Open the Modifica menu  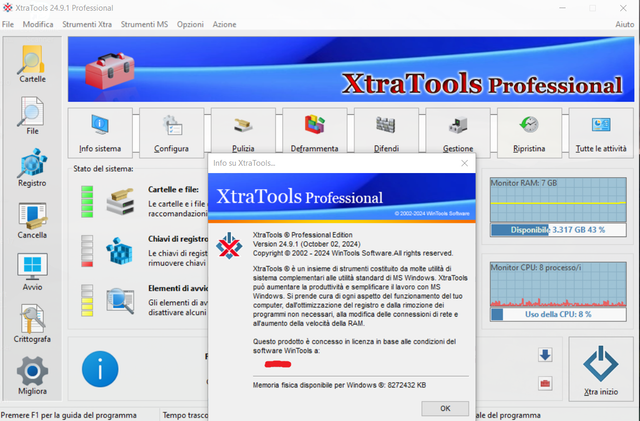coord(38,25)
